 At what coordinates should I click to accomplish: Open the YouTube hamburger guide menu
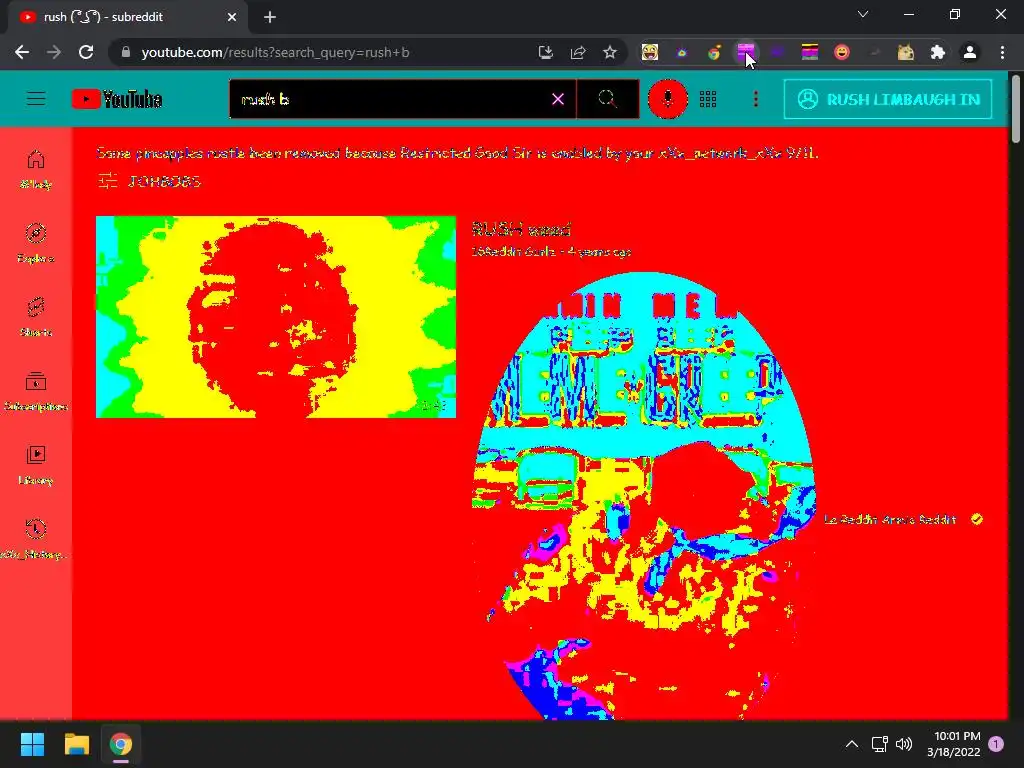tap(36, 99)
